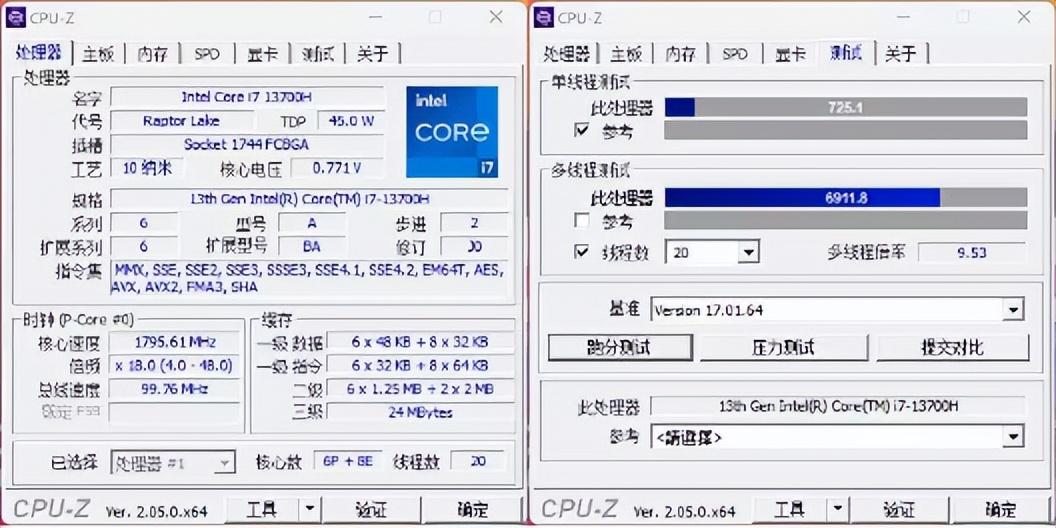Click CPU-Z app icon in right window title bar
This screenshot has width=1056, height=528.
pos(543,17)
